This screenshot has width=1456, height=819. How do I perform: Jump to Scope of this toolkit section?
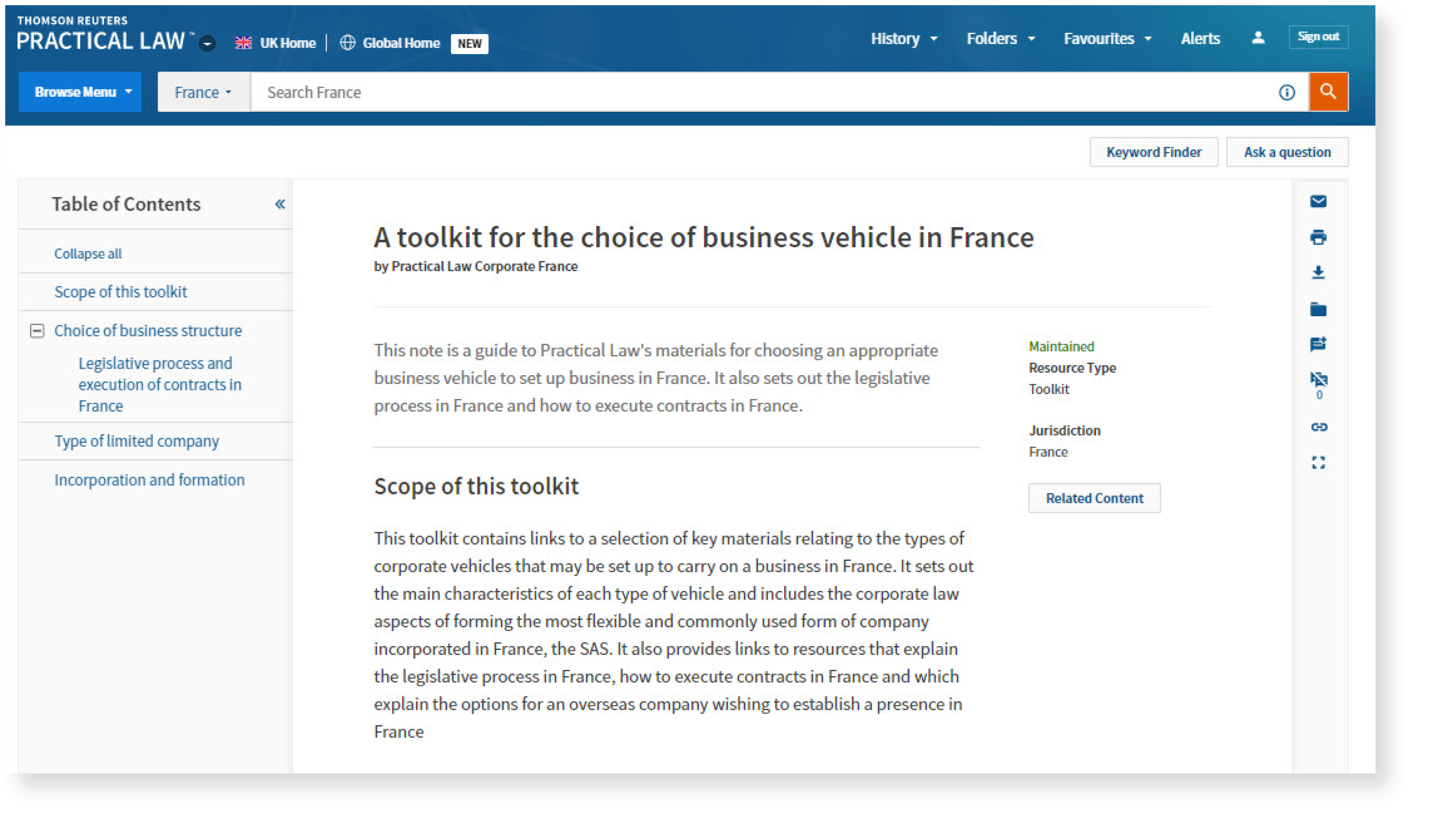[121, 292]
